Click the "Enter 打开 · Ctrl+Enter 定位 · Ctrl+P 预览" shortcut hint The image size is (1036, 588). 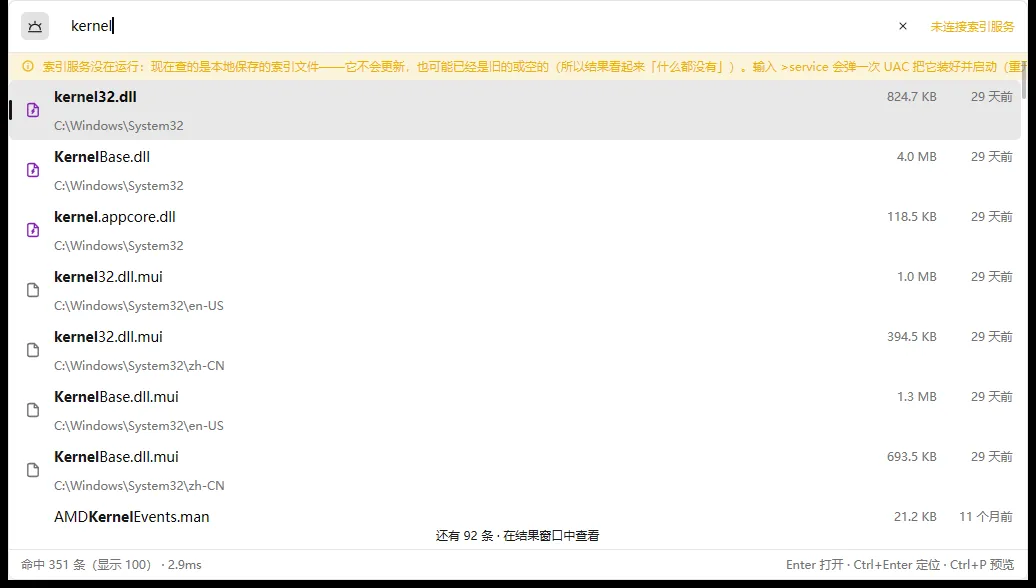(x=900, y=565)
